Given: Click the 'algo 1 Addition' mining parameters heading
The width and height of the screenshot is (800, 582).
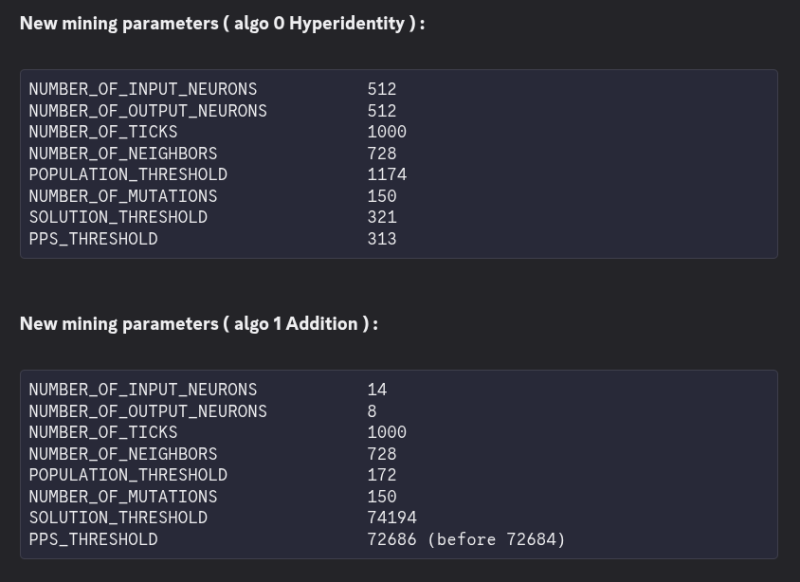Looking at the screenshot, I should (x=199, y=324).
